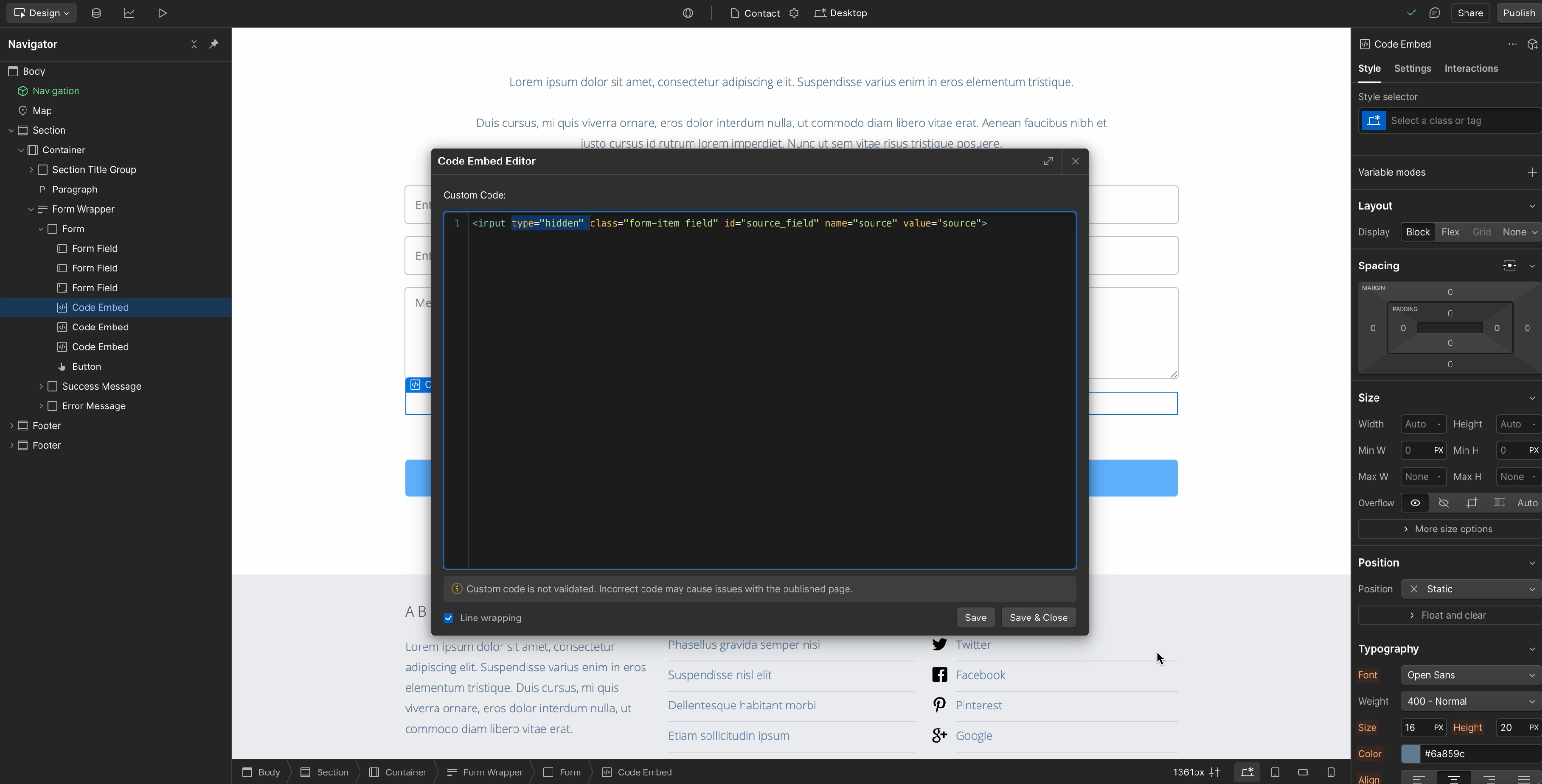Switch to tablet breakpoint icon

pyautogui.click(x=1275, y=772)
